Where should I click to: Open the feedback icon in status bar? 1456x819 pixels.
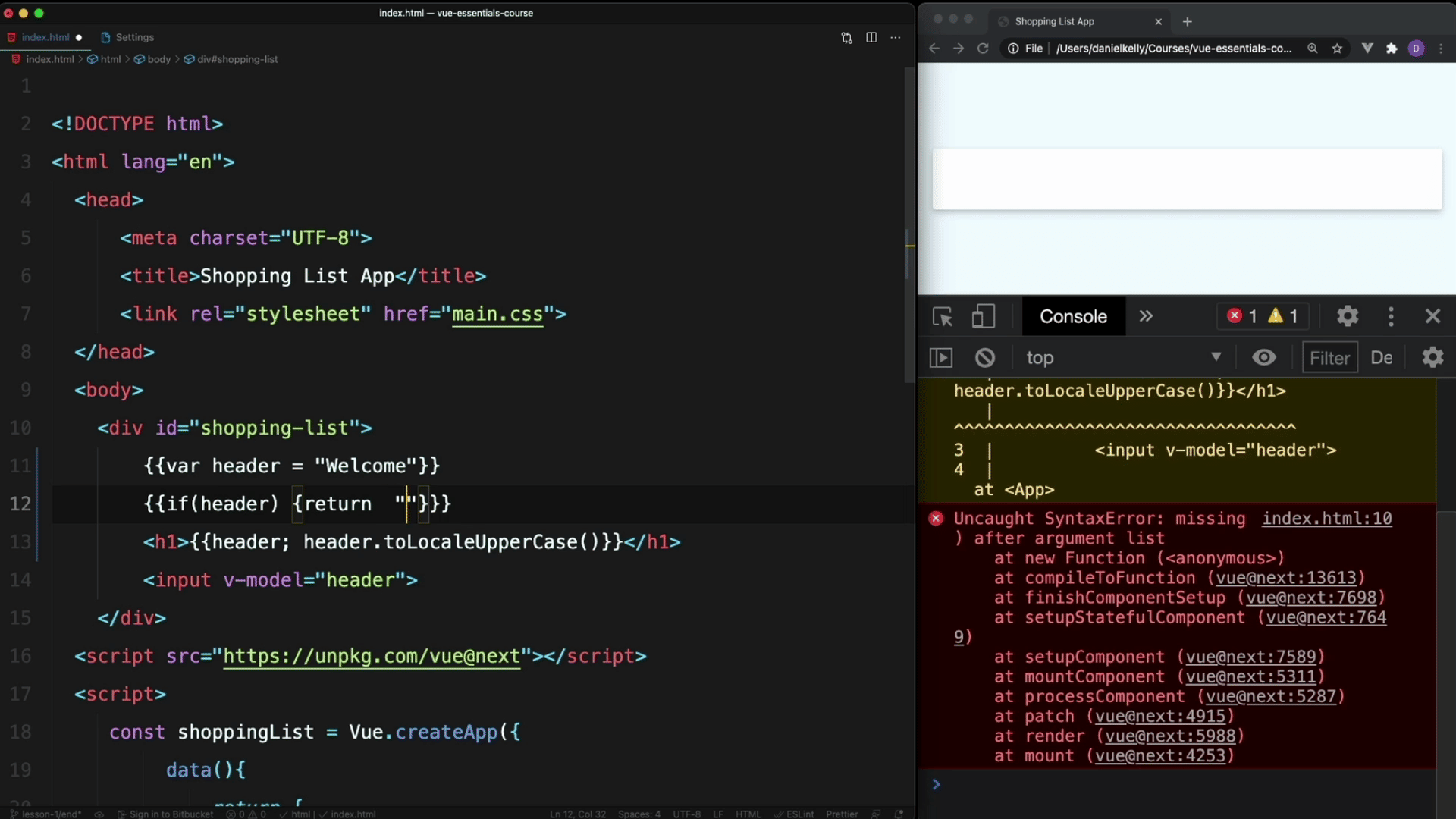coord(876,814)
